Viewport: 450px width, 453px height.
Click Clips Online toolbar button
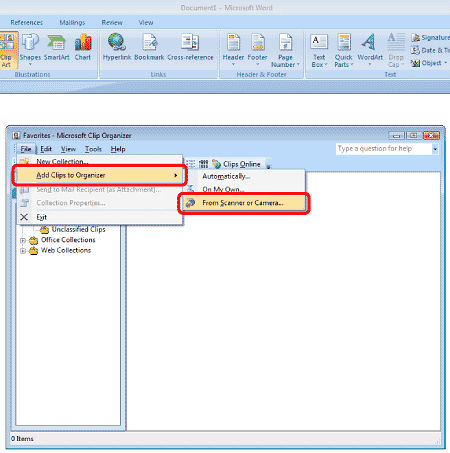[237, 164]
